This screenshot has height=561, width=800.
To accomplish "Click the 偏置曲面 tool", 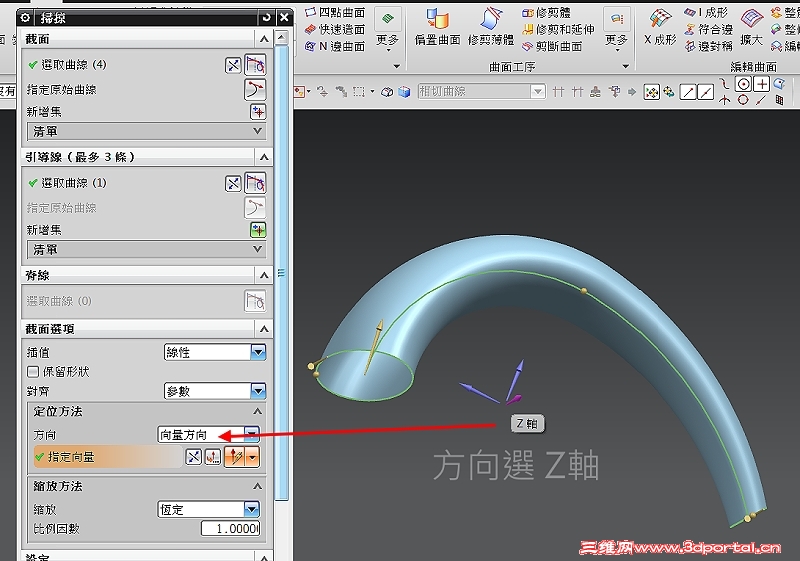I will coord(437,27).
